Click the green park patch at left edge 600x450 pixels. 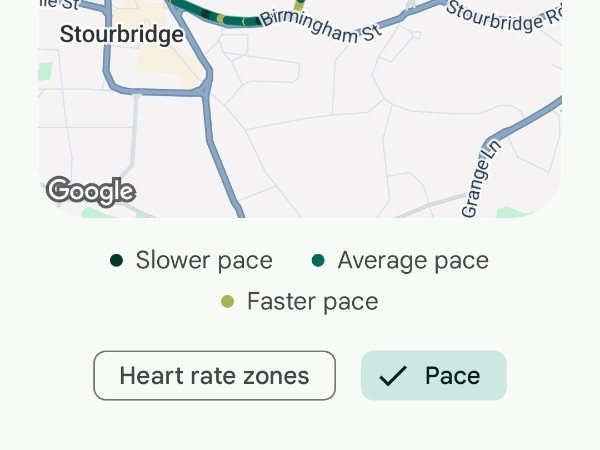(x=44, y=72)
